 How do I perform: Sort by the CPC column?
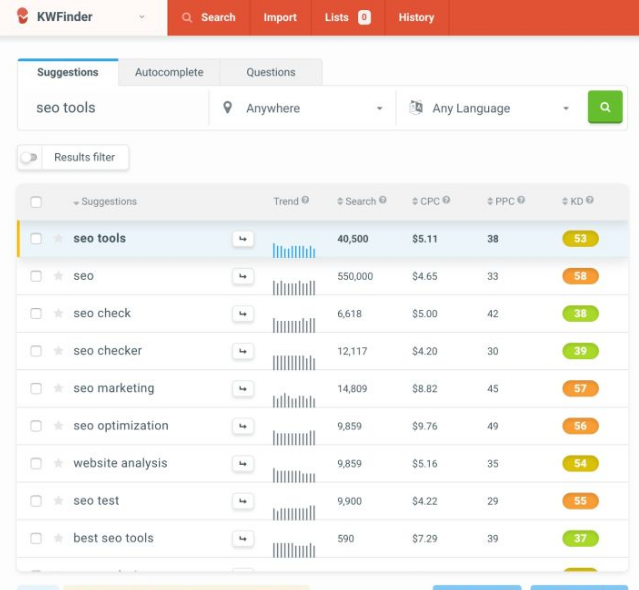click(x=426, y=201)
